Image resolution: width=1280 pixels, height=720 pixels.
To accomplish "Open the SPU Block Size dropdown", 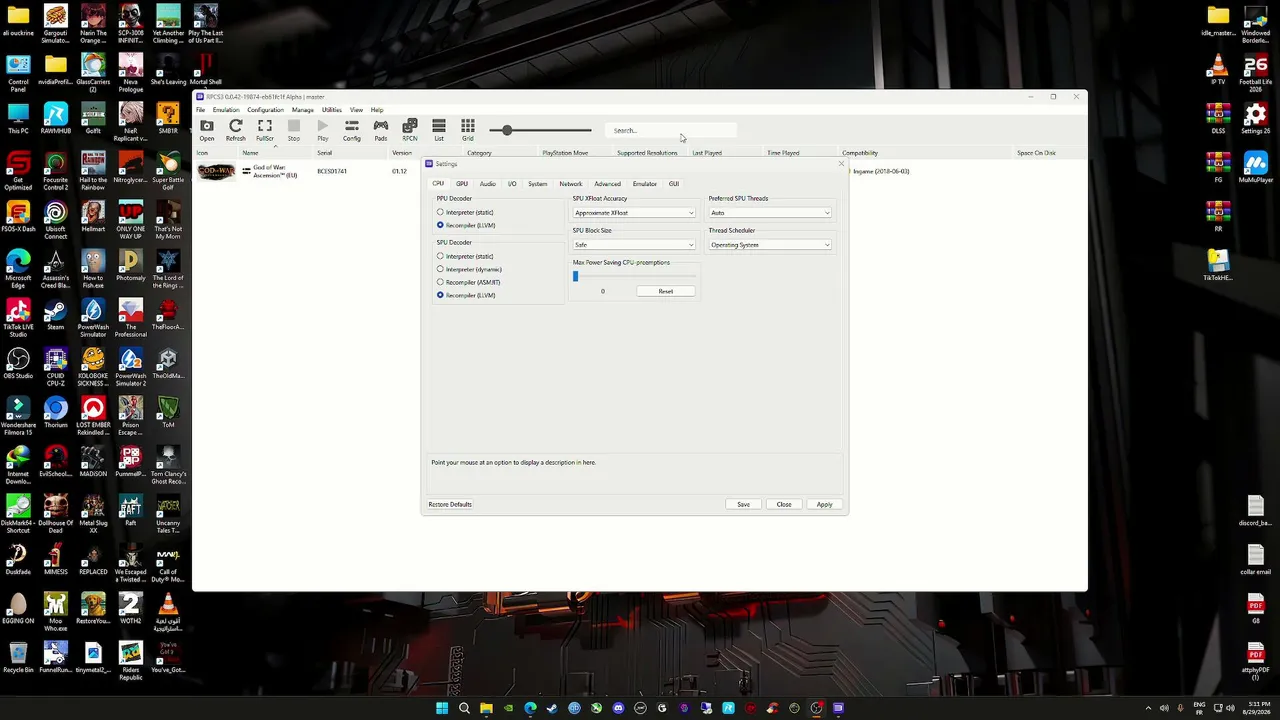I will pos(634,245).
